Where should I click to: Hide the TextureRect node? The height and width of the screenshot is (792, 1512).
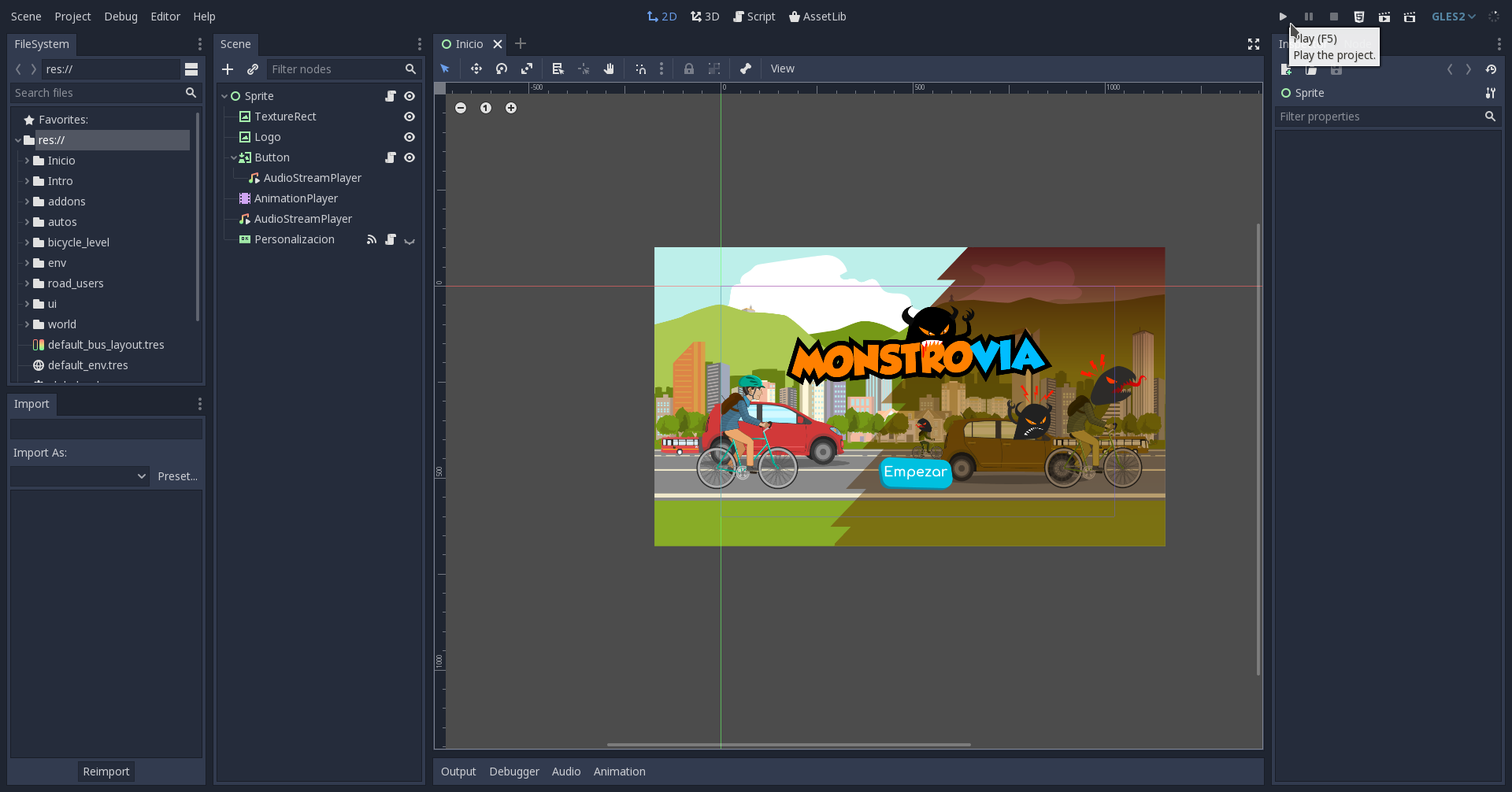pos(409,116)
